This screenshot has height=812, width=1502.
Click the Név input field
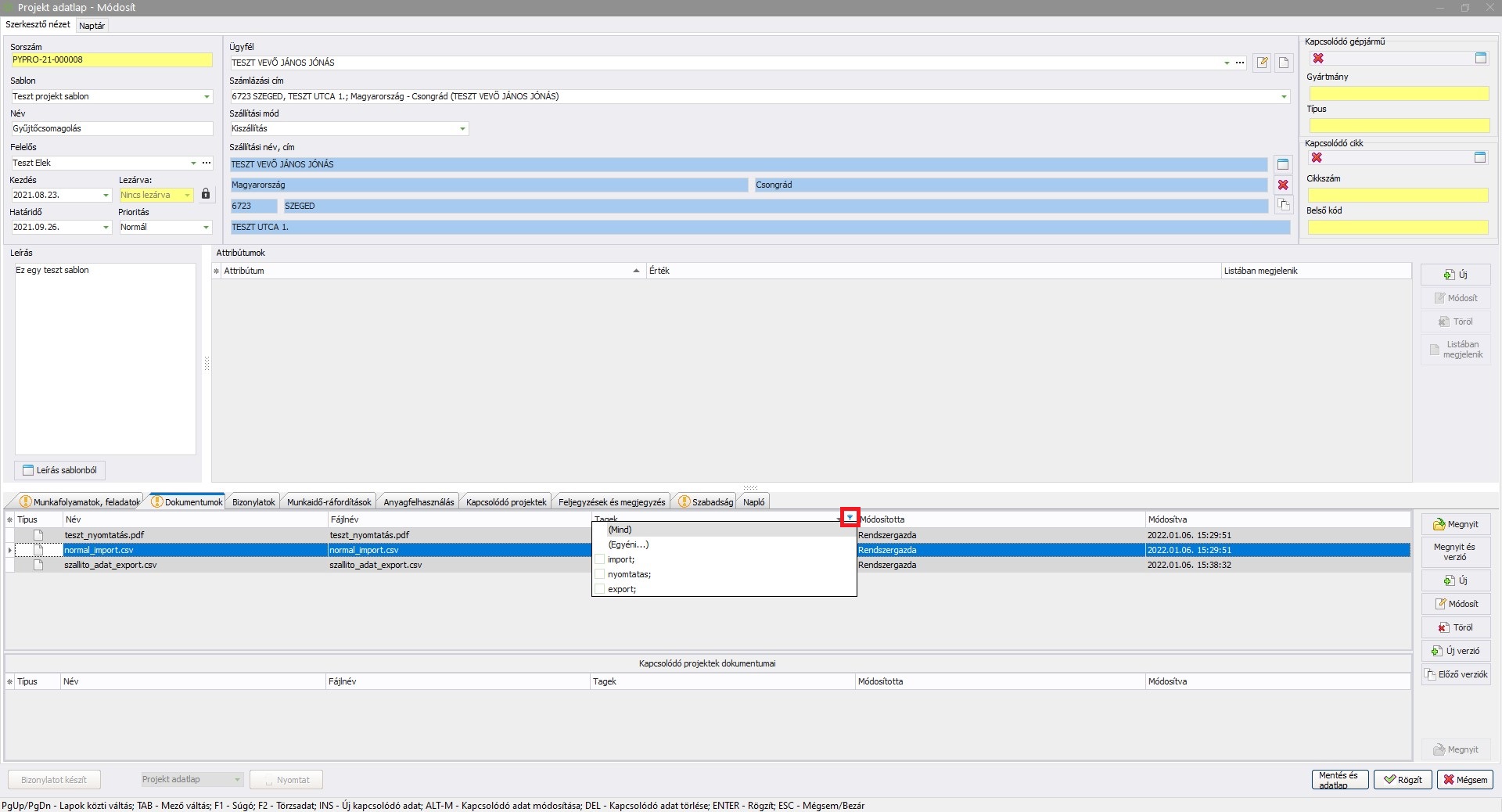click(x=111, y=129)
